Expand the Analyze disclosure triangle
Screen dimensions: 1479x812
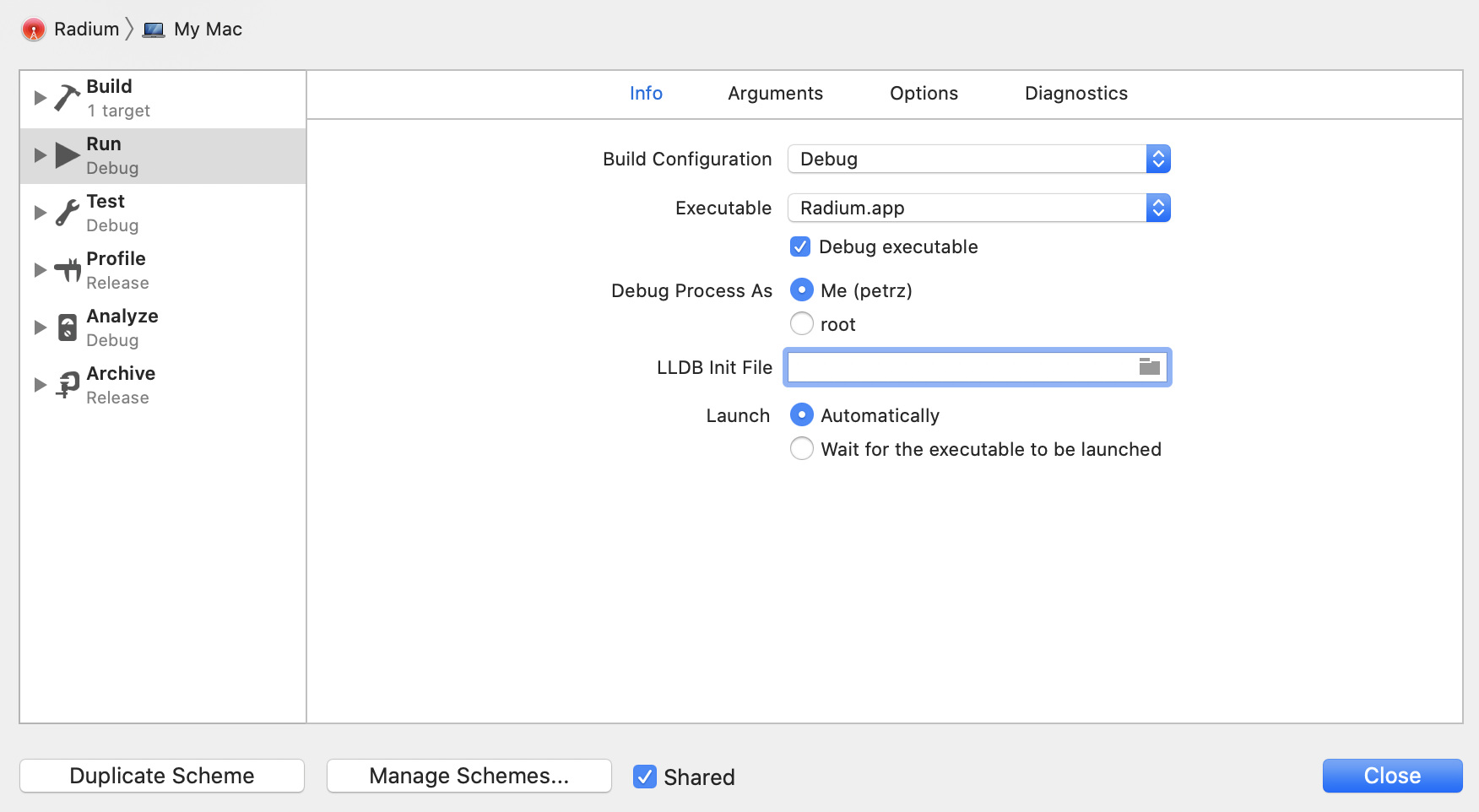[x=40, y=328]
